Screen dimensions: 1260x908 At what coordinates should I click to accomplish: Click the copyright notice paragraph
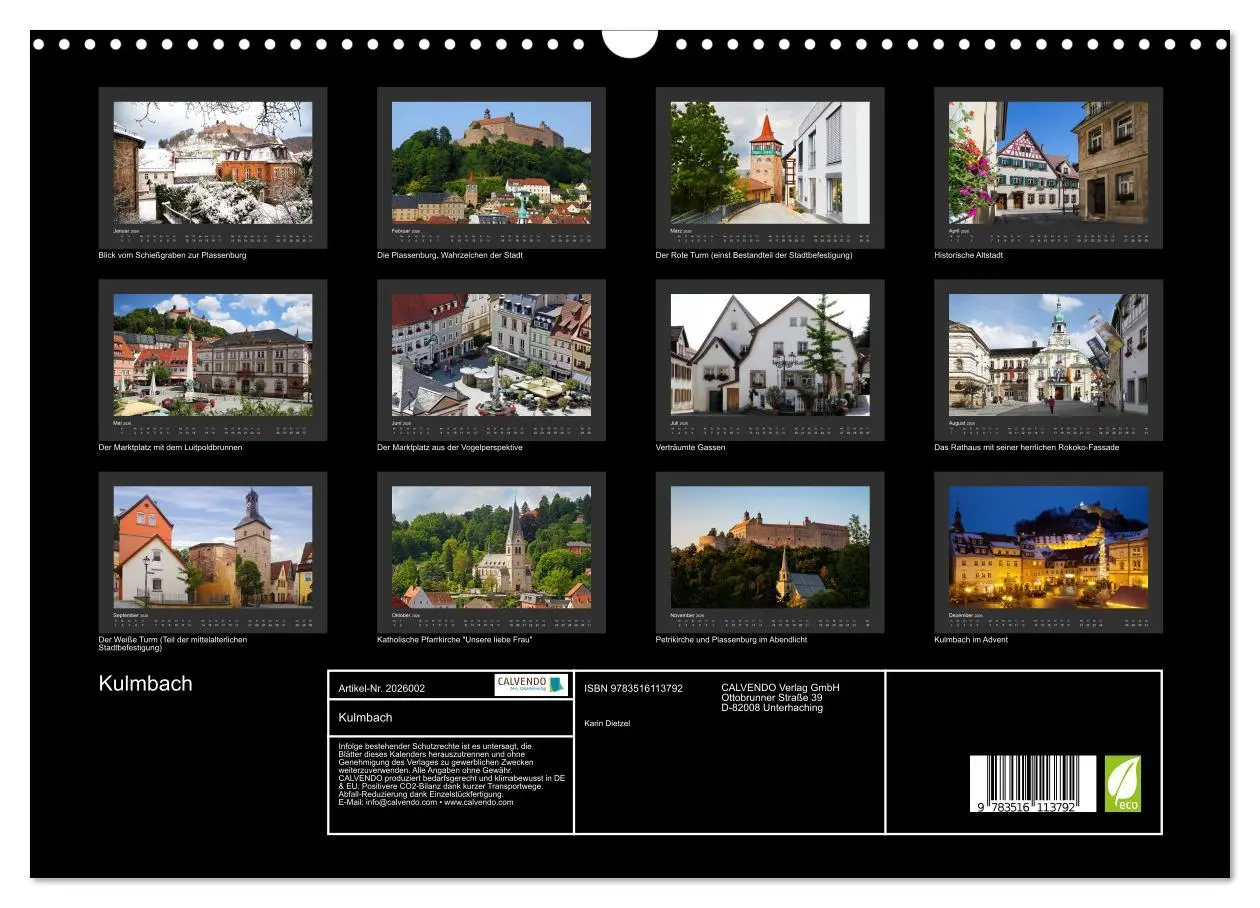(452, 774)
